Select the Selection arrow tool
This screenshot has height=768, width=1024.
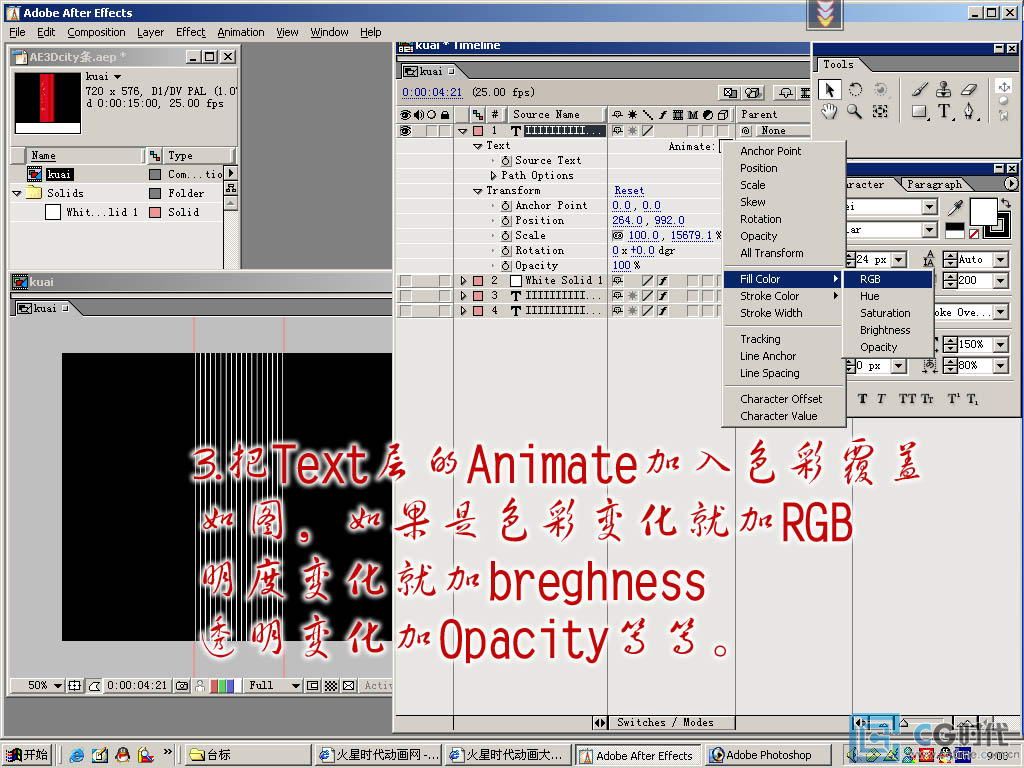pos(829,89)
